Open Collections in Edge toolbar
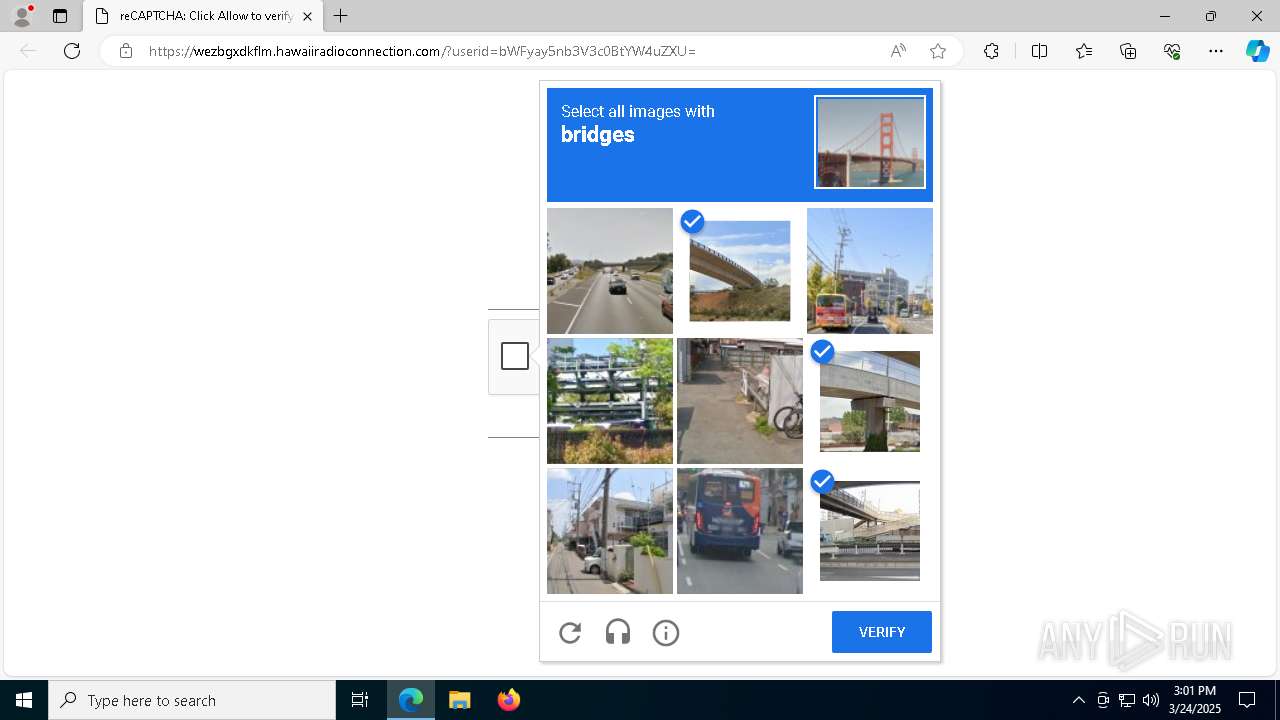1280x720 pixels. tap(1128, 51)
